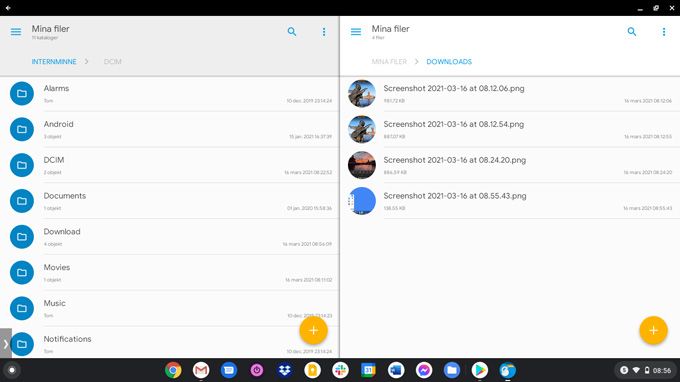The image size is (680, 382).
Task: Open Messenger from the shelf
Action: coord(424,370)
